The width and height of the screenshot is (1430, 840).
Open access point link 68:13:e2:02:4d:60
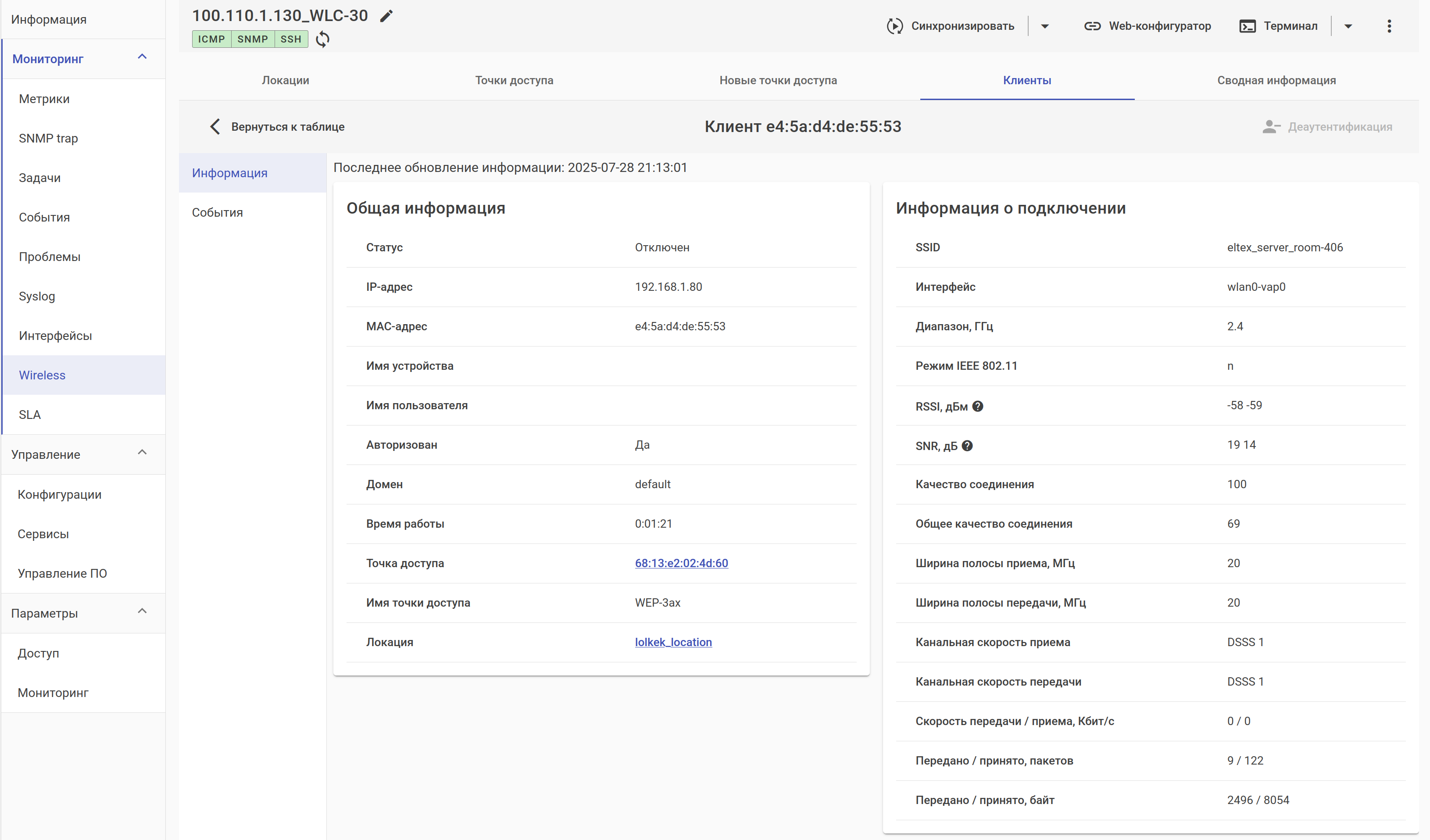[681, 563]
